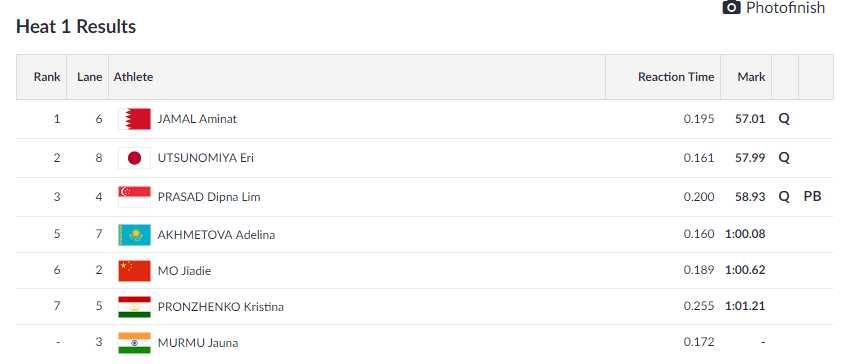The image size is (846, 364).
Task: Select MURMU Jauna athlete name
Action: point(198,343)
